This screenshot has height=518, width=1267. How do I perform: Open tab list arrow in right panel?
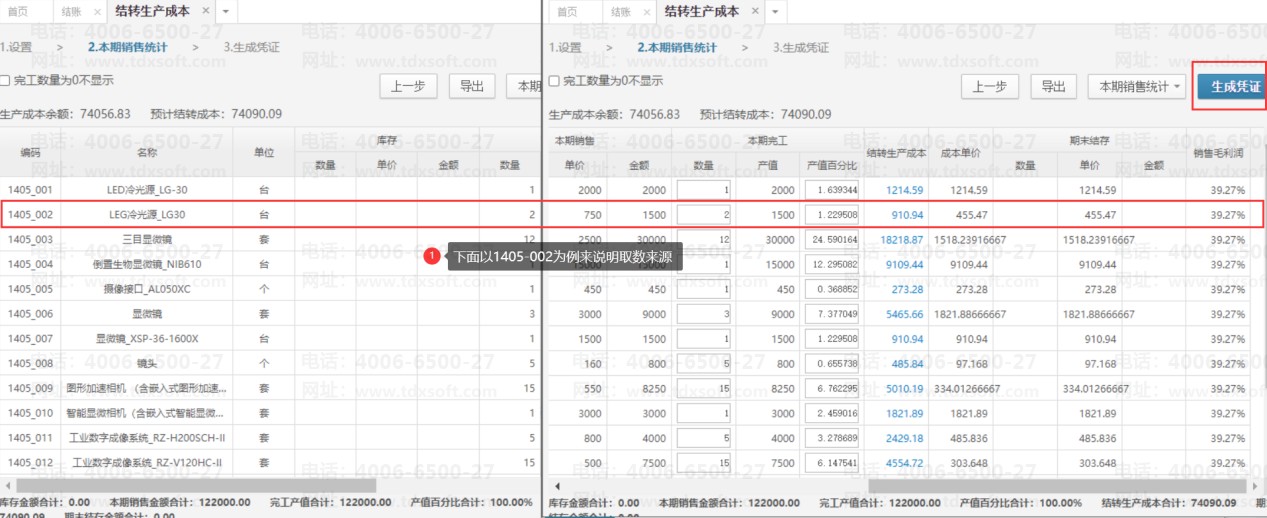click(x=776, y=11)
